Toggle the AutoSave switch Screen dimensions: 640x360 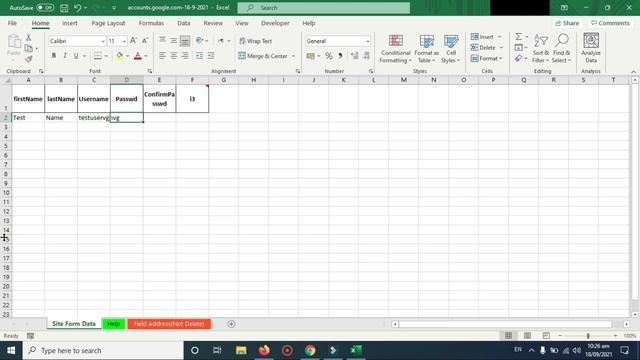point(45,8)
